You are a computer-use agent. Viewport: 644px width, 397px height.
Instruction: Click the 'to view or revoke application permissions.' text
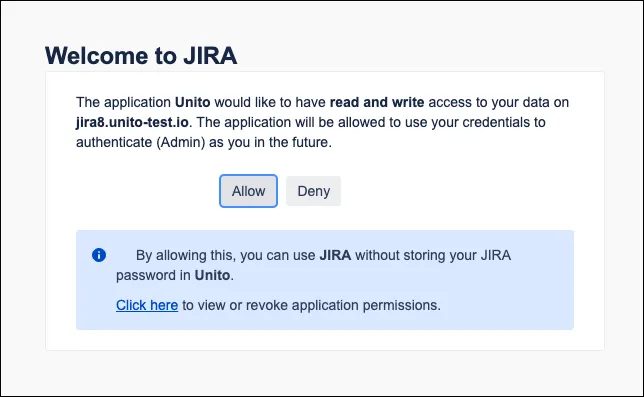tap(311, 305)
